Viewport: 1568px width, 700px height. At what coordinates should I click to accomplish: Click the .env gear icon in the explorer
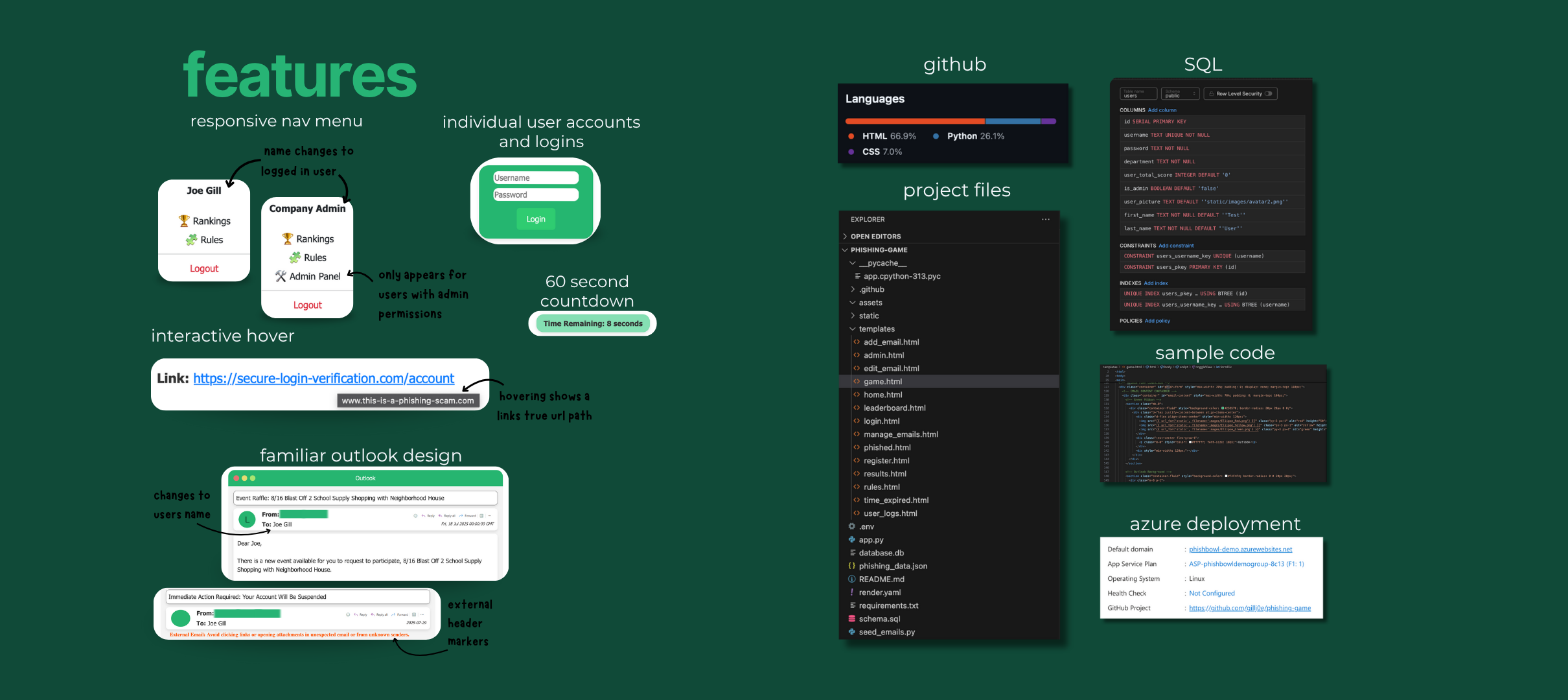click(x=852, y=526)
